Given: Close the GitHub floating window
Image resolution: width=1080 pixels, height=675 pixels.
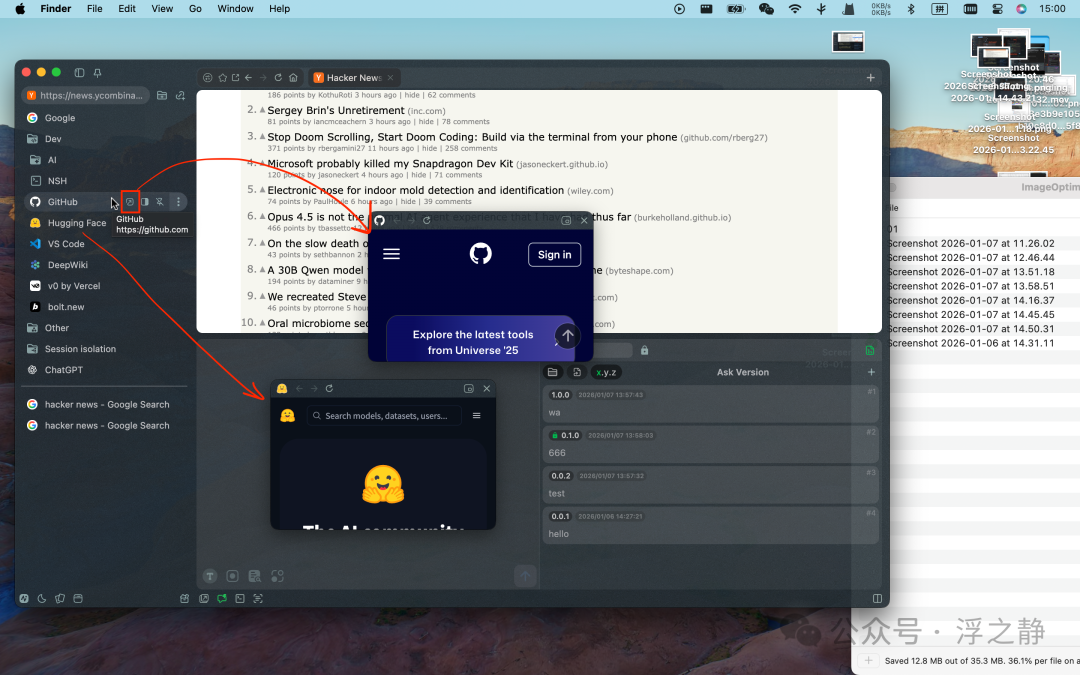Looking at the screenshot, I should point(584,220).
